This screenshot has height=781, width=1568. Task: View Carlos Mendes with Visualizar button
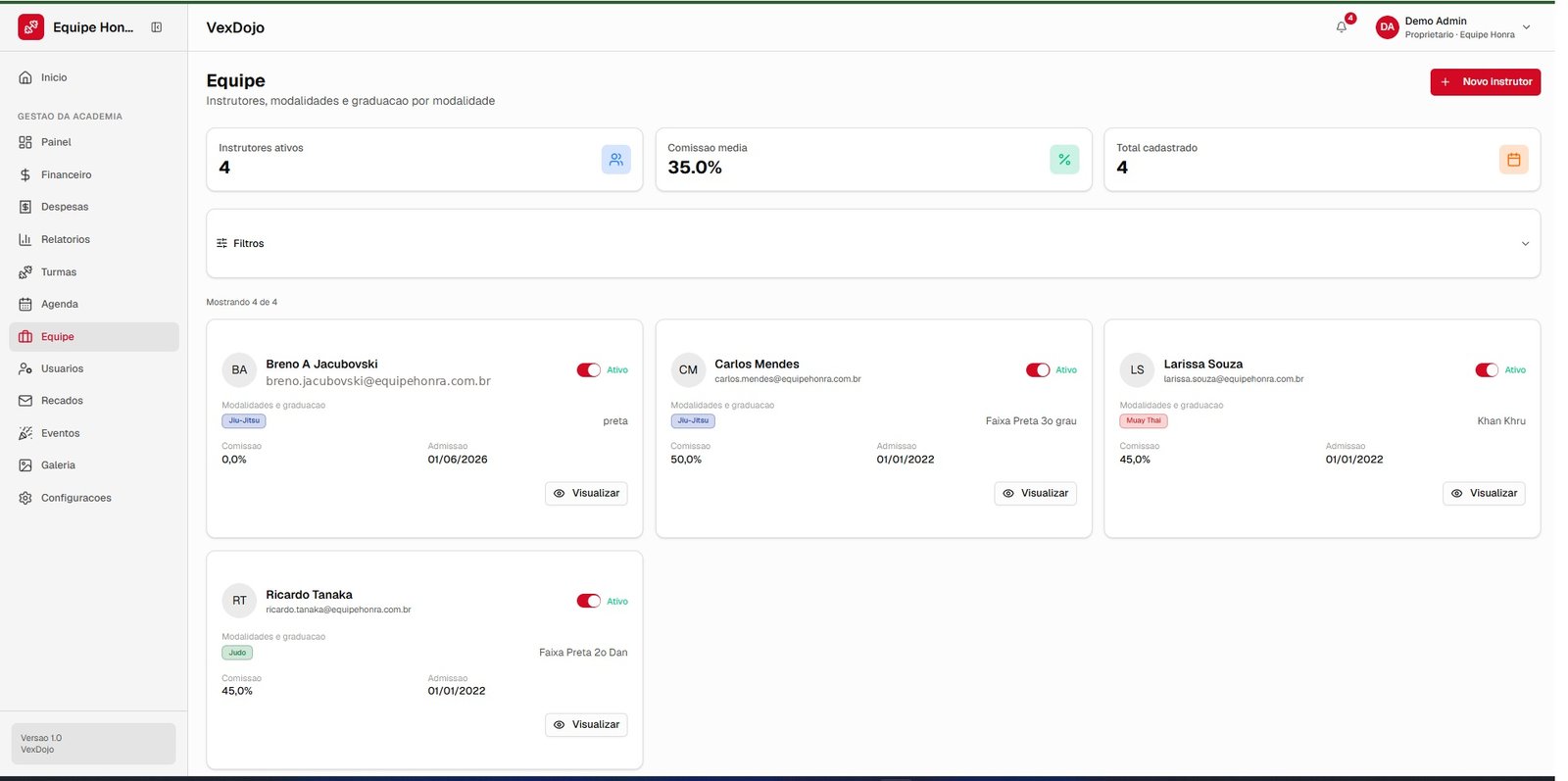coord(1035,493)
